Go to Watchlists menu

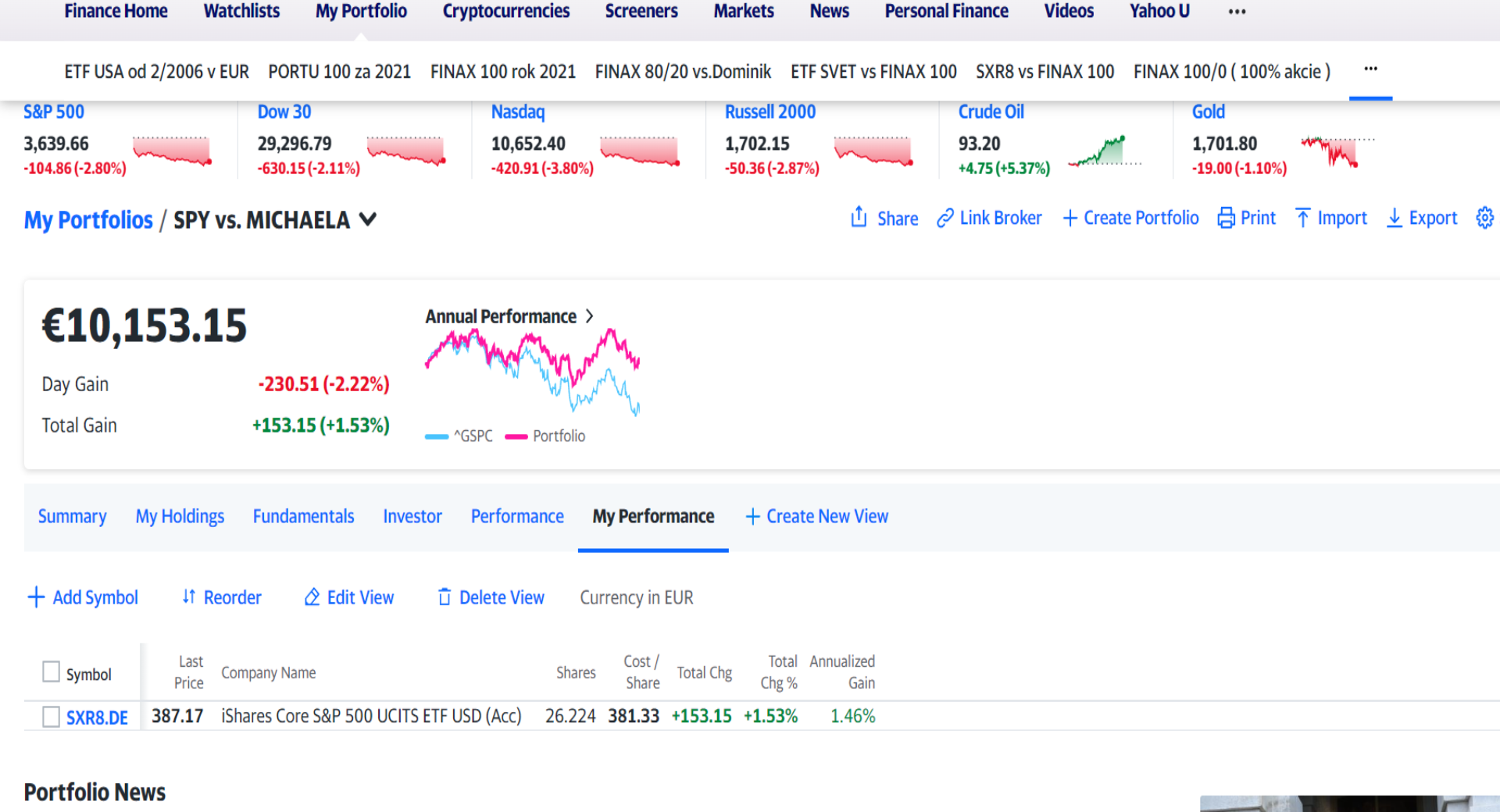[241, 12]
